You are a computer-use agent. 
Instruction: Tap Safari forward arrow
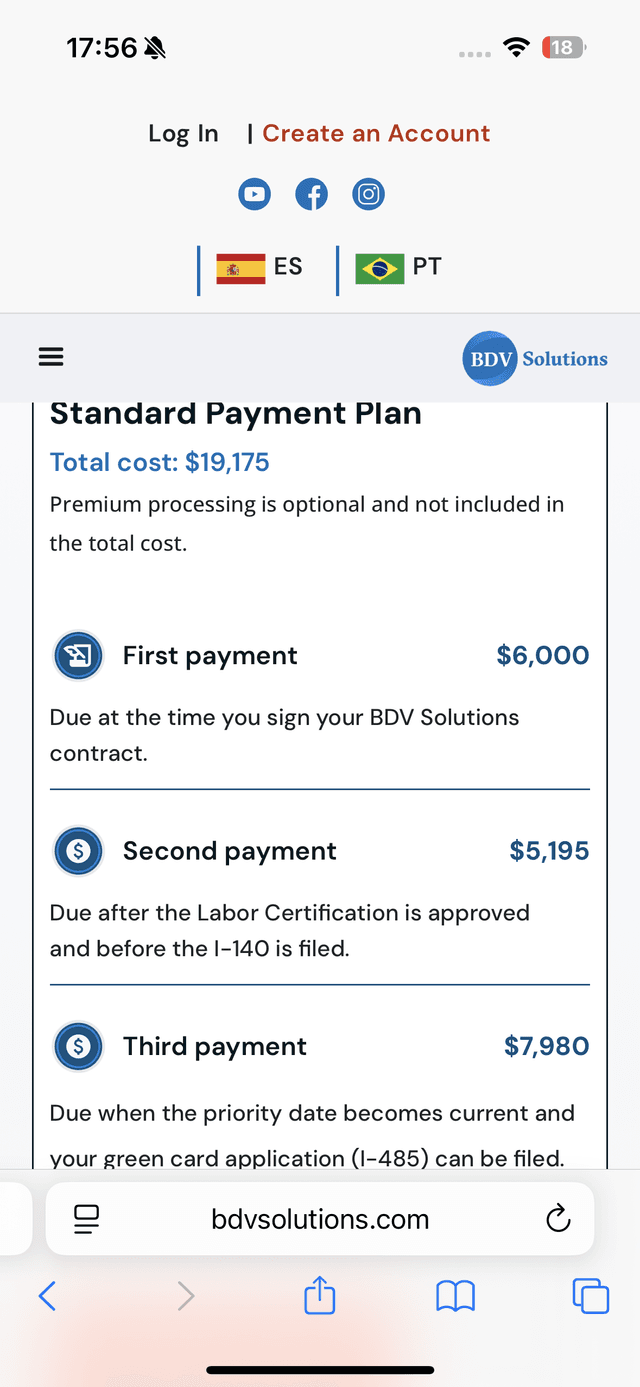coord(185,1296)
